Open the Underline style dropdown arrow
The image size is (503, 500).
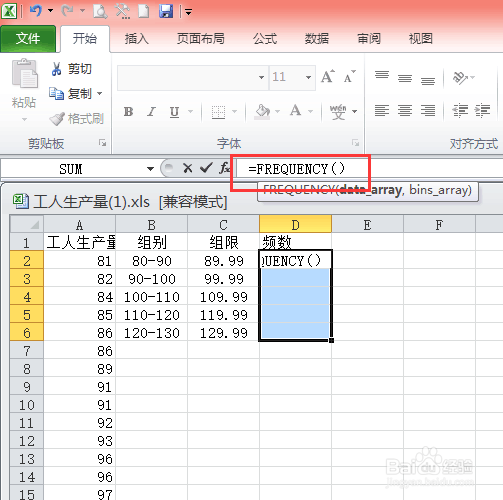191,111
